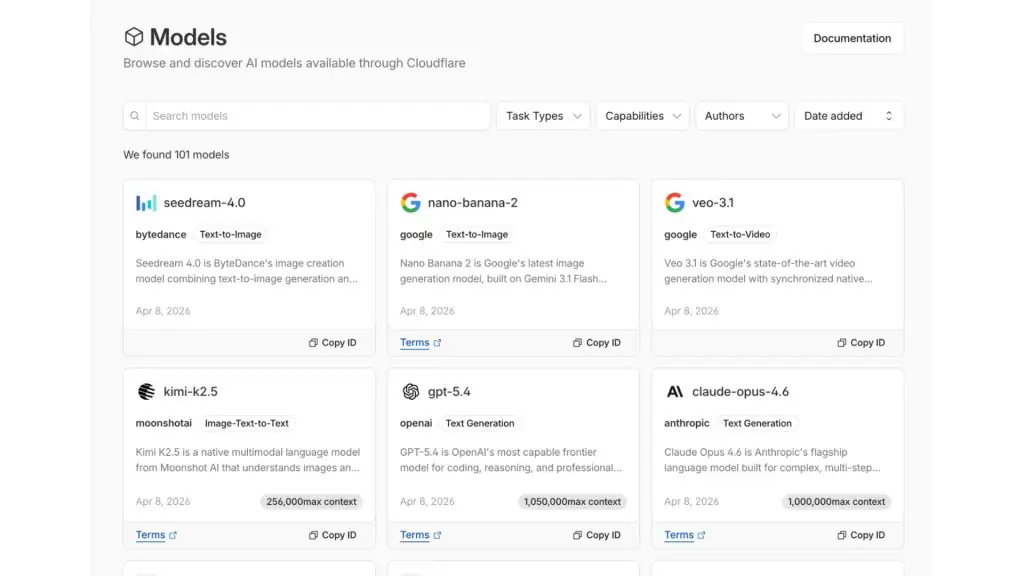Click the gpt-5.4 OpenAI logo
1024x576 pixels.
click(x=410, y=391)
